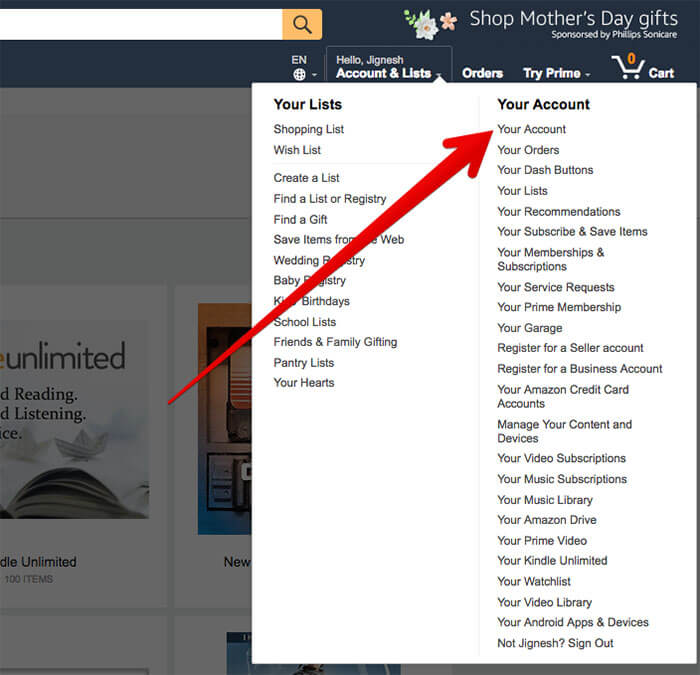Expand the Try Prime dropdown
Image resolution: width=700 pixels, height=675 pixels.
(556, 73)
